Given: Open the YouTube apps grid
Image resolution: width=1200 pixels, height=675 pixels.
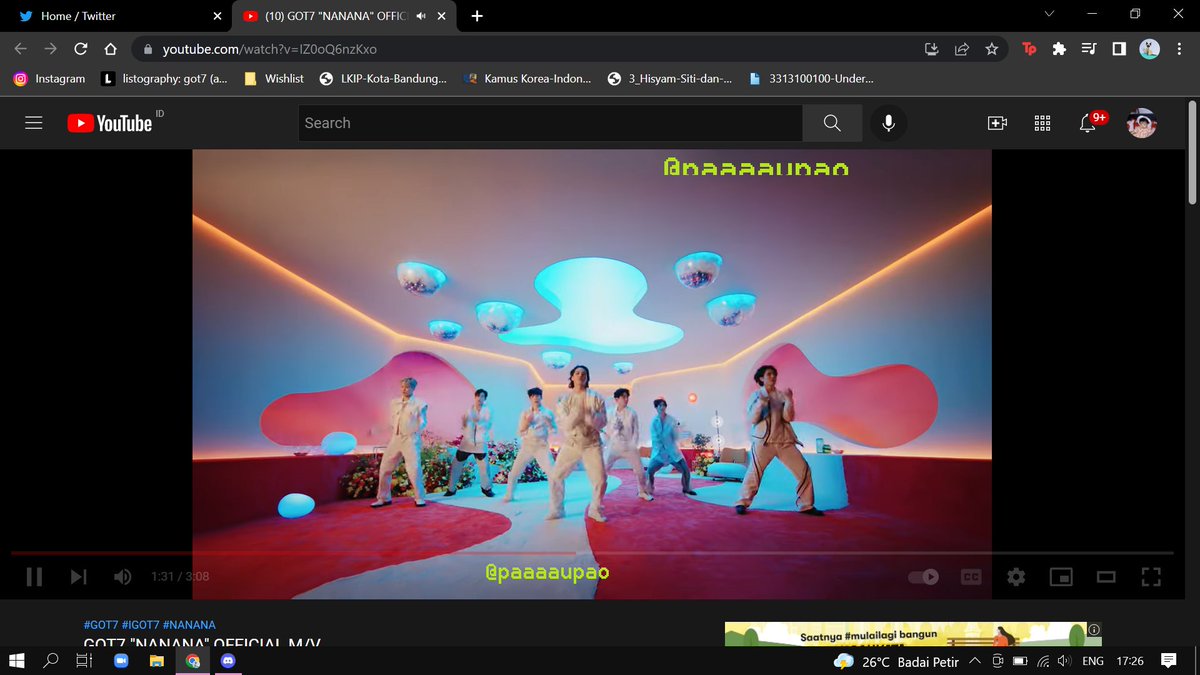Looking at the screenshot, I should click(x=1042, y=123).
